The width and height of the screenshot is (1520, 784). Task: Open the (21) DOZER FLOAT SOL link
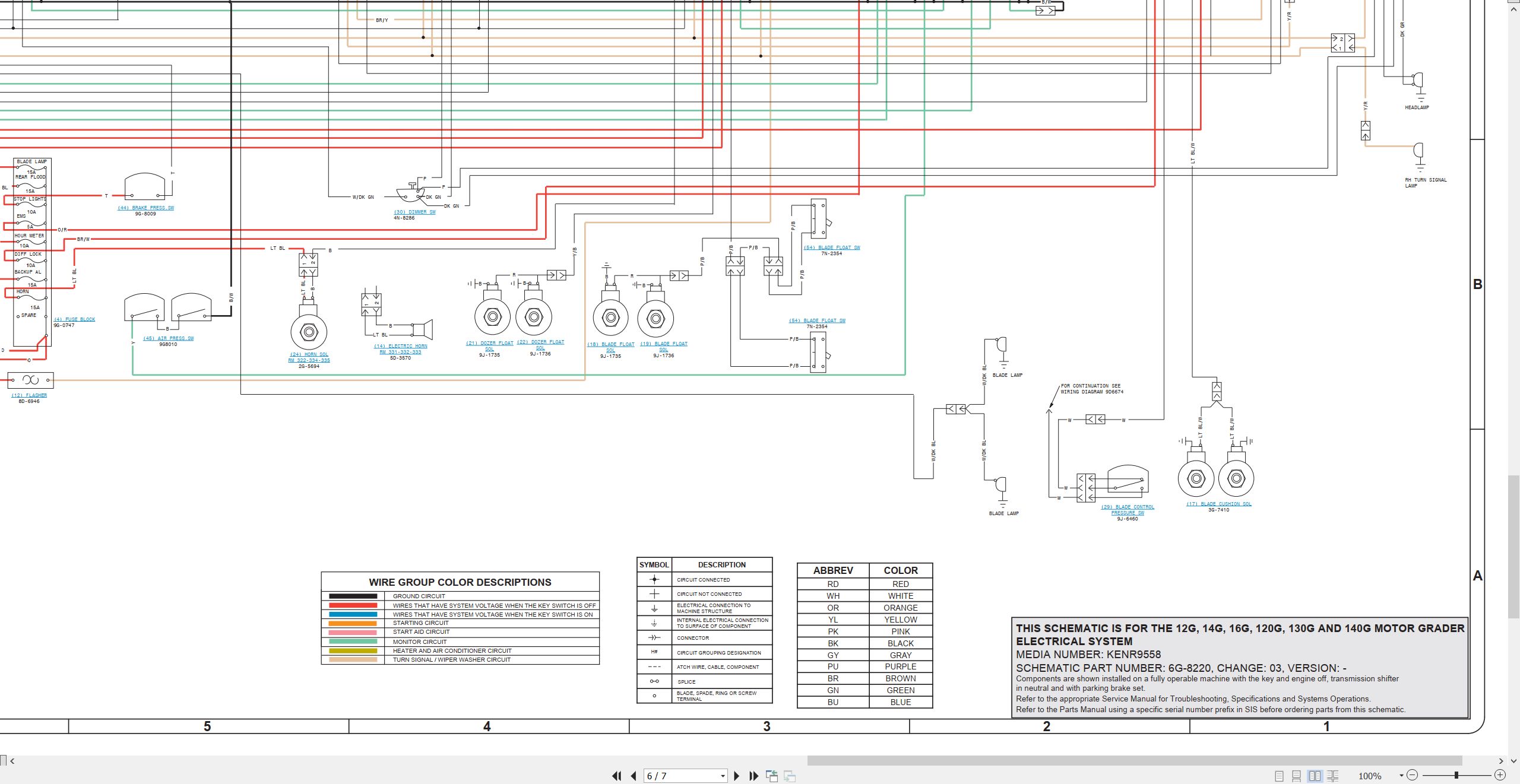[x=489, y=346]
